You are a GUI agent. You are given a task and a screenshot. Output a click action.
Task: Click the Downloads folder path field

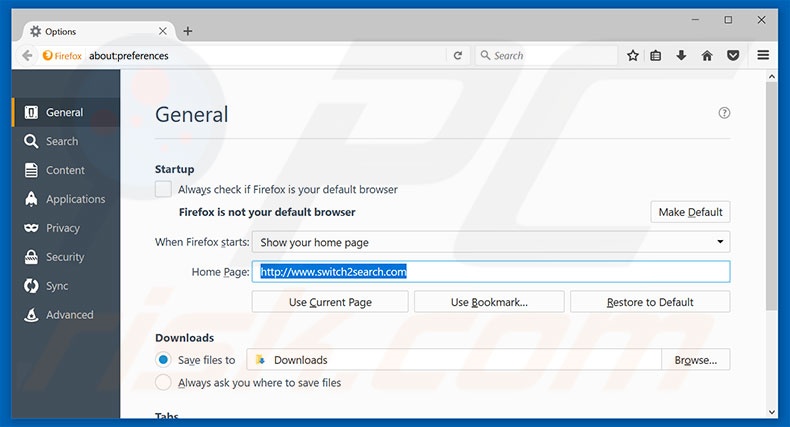(x=454, y=360)
